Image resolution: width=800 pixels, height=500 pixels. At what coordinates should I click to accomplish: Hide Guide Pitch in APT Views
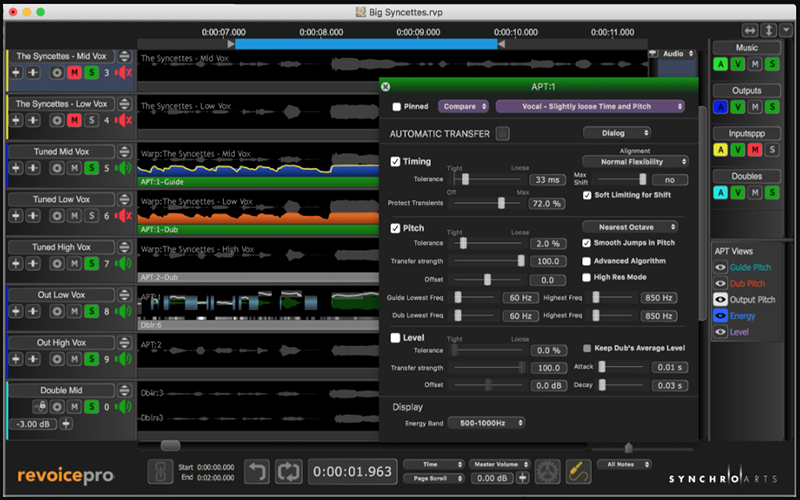click(x=719, y=268)
